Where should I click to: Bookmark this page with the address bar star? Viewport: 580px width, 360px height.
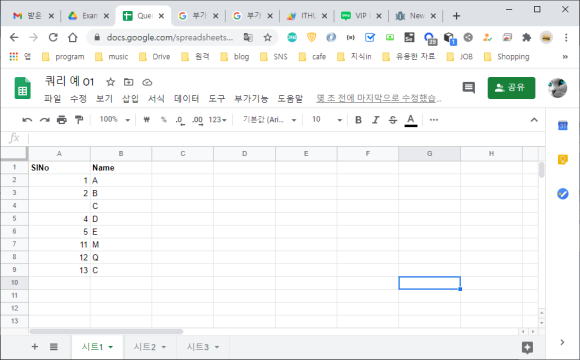point(268,37)
